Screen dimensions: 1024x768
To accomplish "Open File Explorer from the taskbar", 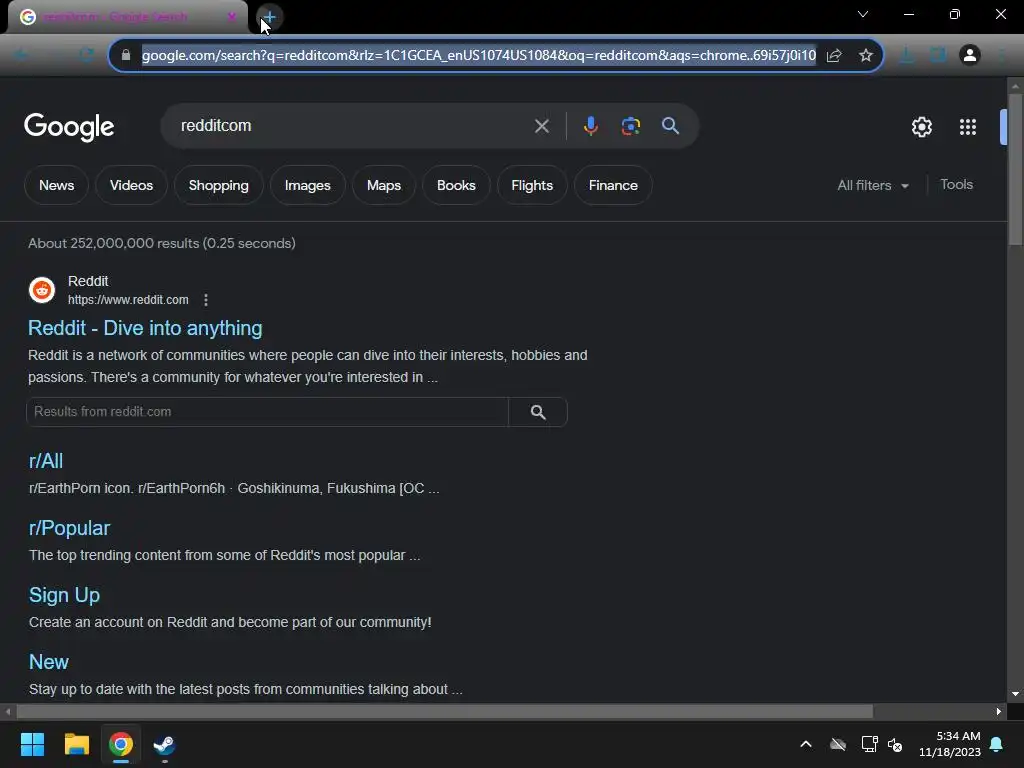I will click(76, 744).
